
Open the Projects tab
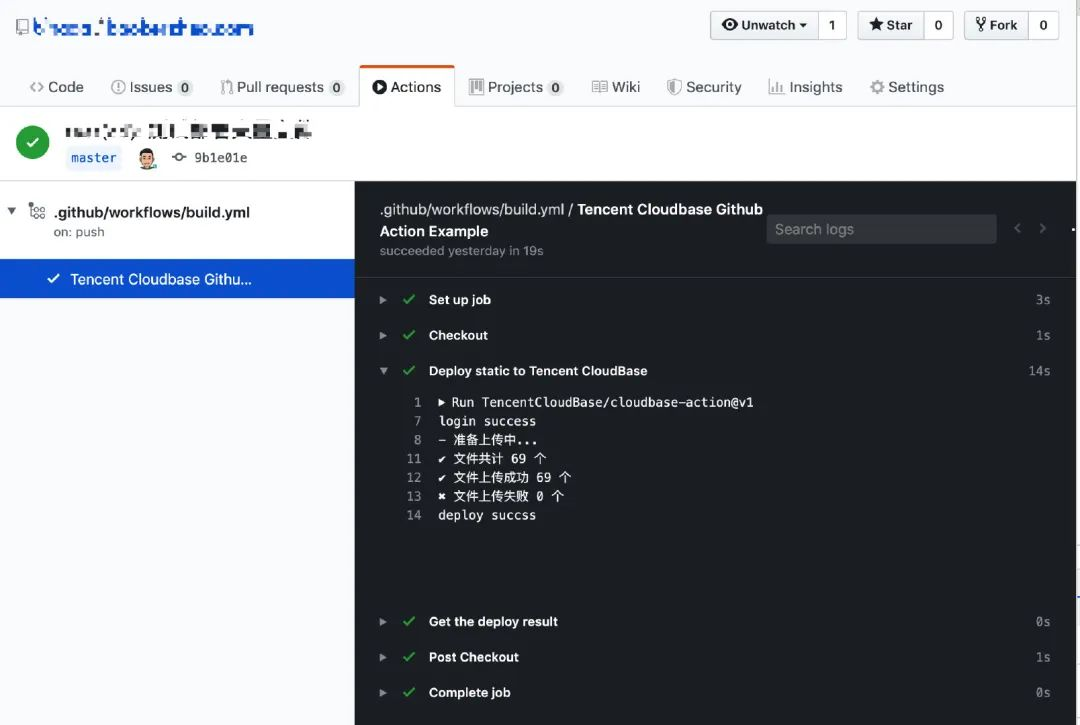(x=516, y=87)
